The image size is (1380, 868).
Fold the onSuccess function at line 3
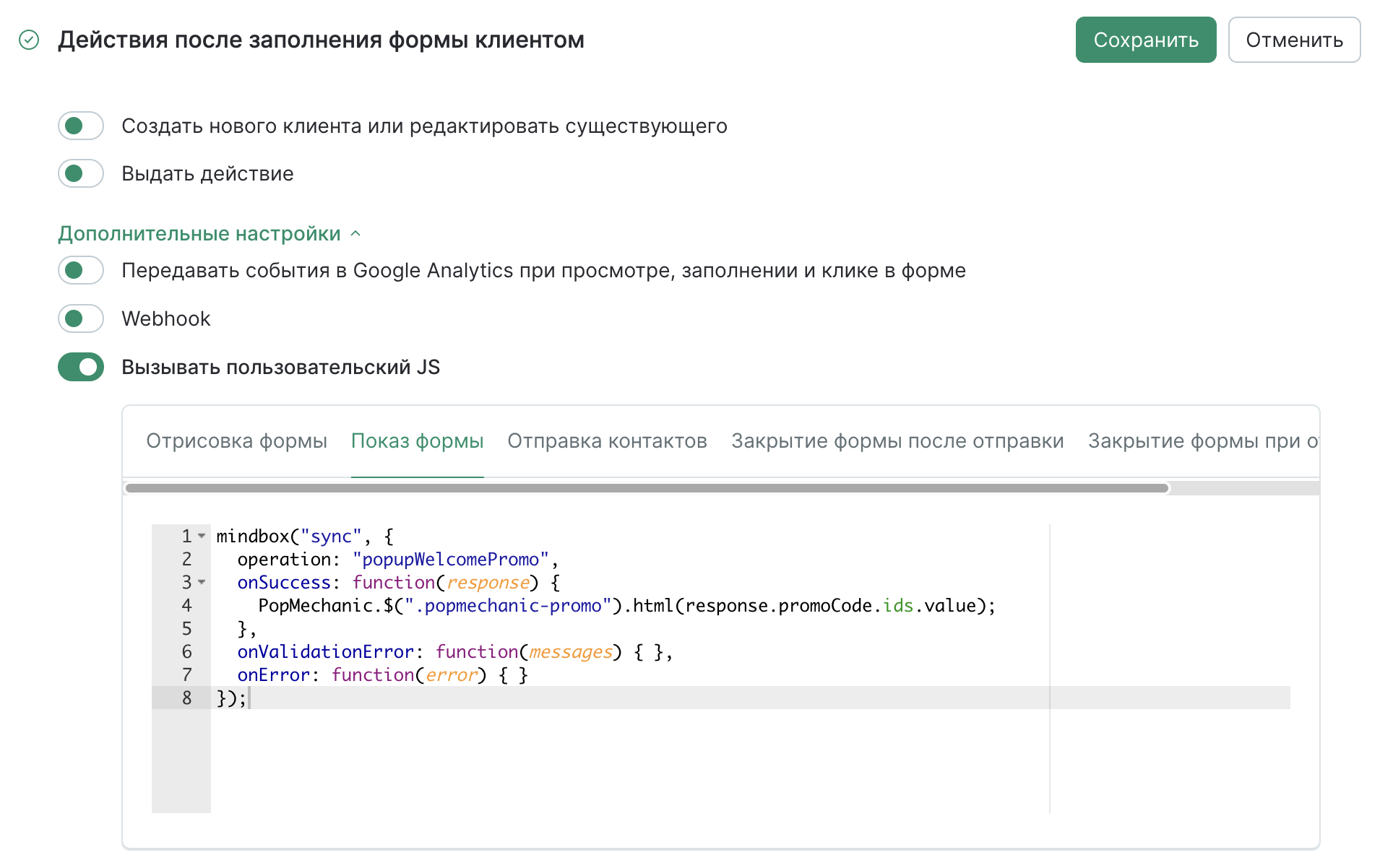202,582
